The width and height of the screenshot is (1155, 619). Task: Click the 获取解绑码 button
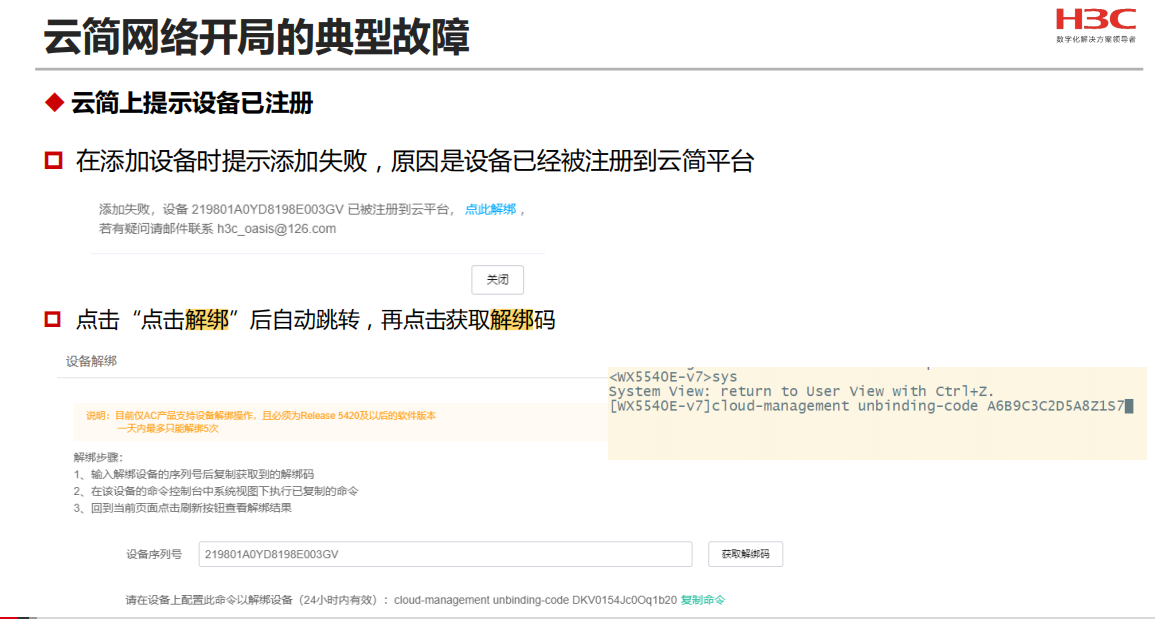pos(745,554)
